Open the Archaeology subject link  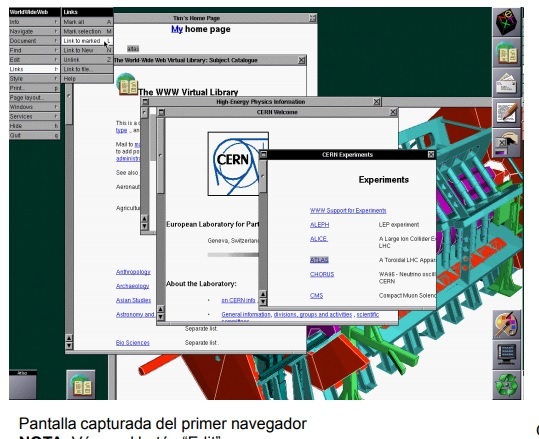[132, 286]
